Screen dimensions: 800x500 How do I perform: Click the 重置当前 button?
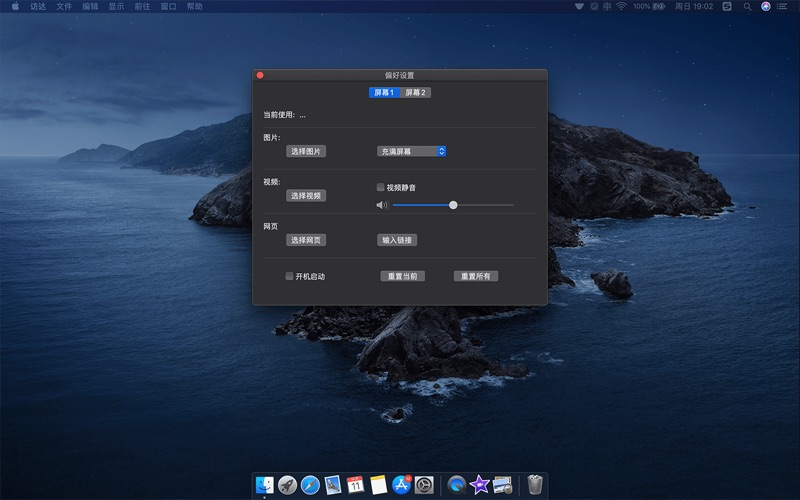click(403, 276)
